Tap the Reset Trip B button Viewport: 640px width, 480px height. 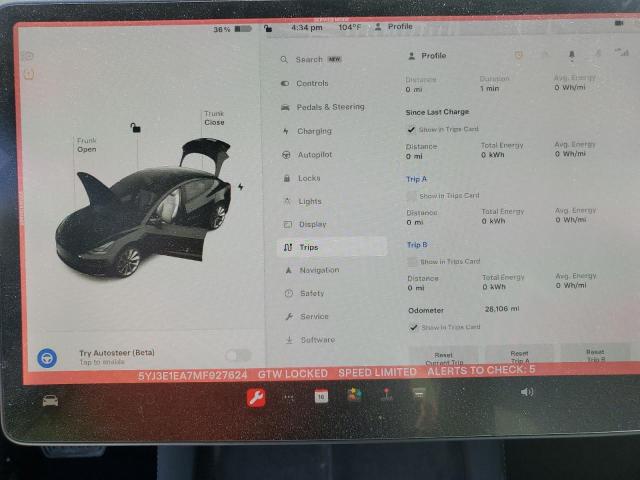click(595, 354)
